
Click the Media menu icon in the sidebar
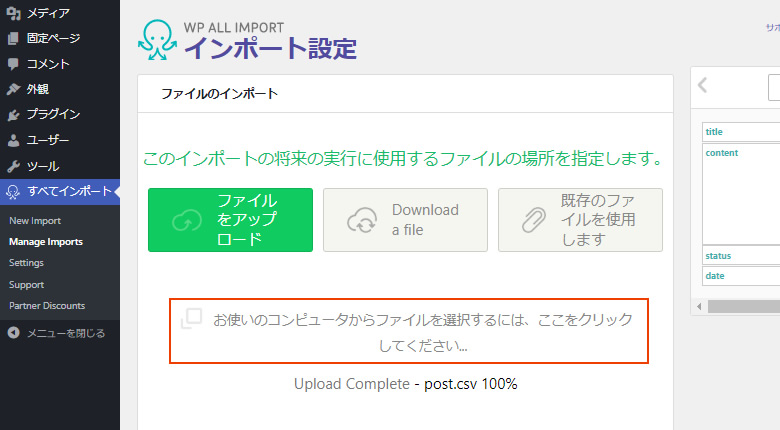tap(13, 13)
